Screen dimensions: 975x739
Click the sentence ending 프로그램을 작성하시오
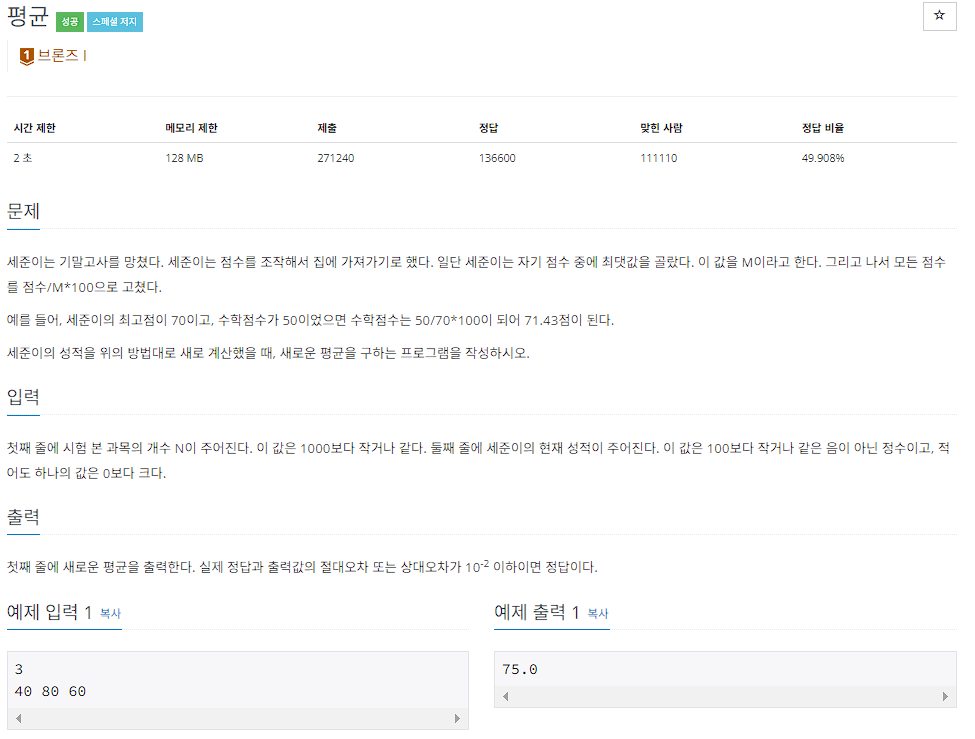pyautogui.click(x=268, y=353)
